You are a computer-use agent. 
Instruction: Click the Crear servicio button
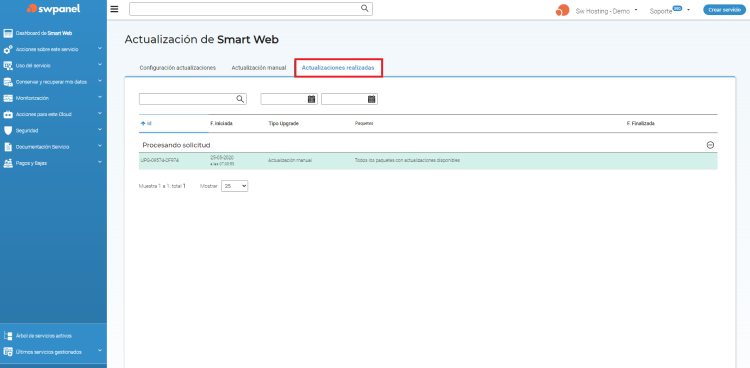725,10
